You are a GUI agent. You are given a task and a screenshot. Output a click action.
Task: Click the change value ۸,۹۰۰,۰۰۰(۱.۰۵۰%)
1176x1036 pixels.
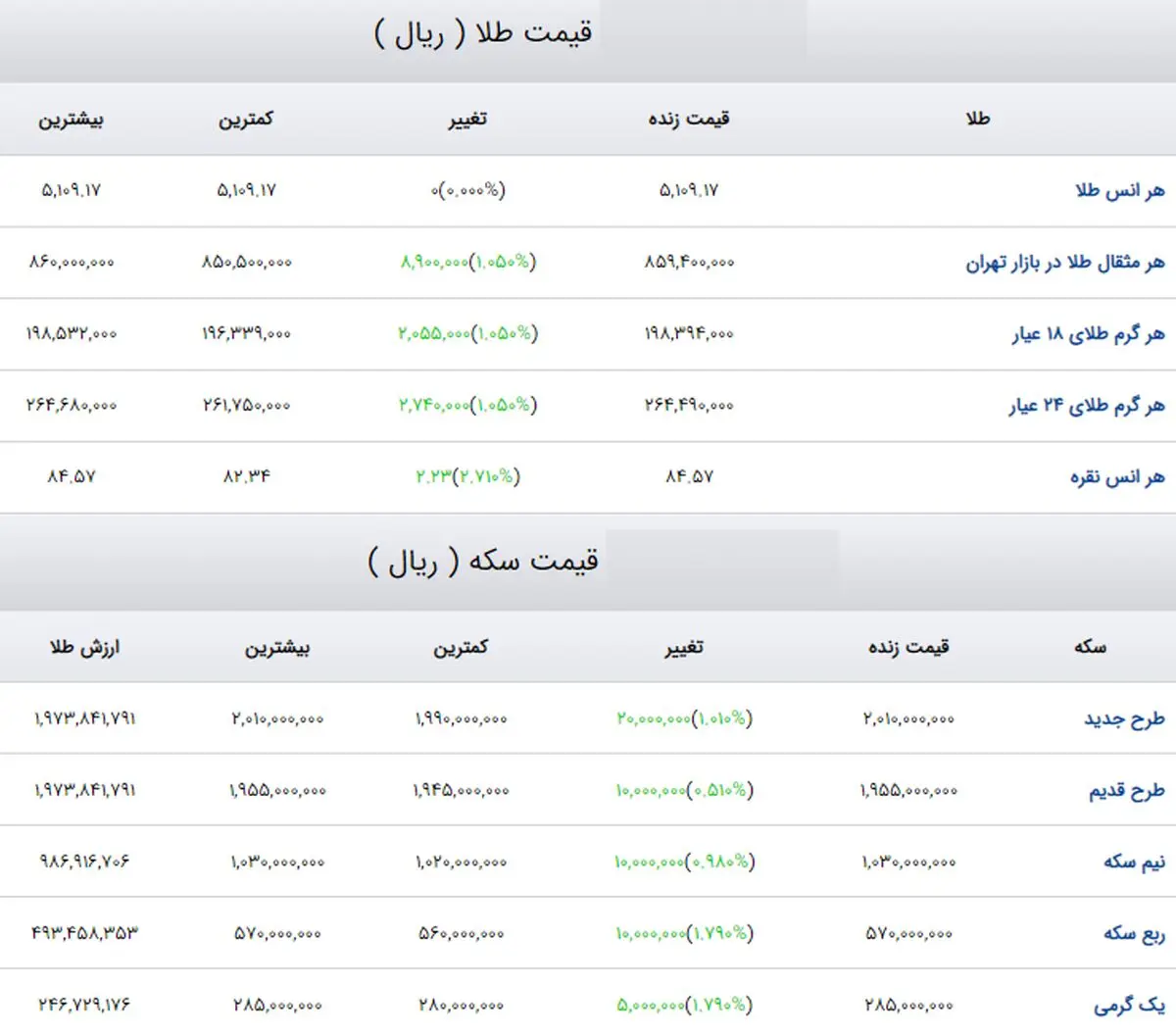[467, 262]
